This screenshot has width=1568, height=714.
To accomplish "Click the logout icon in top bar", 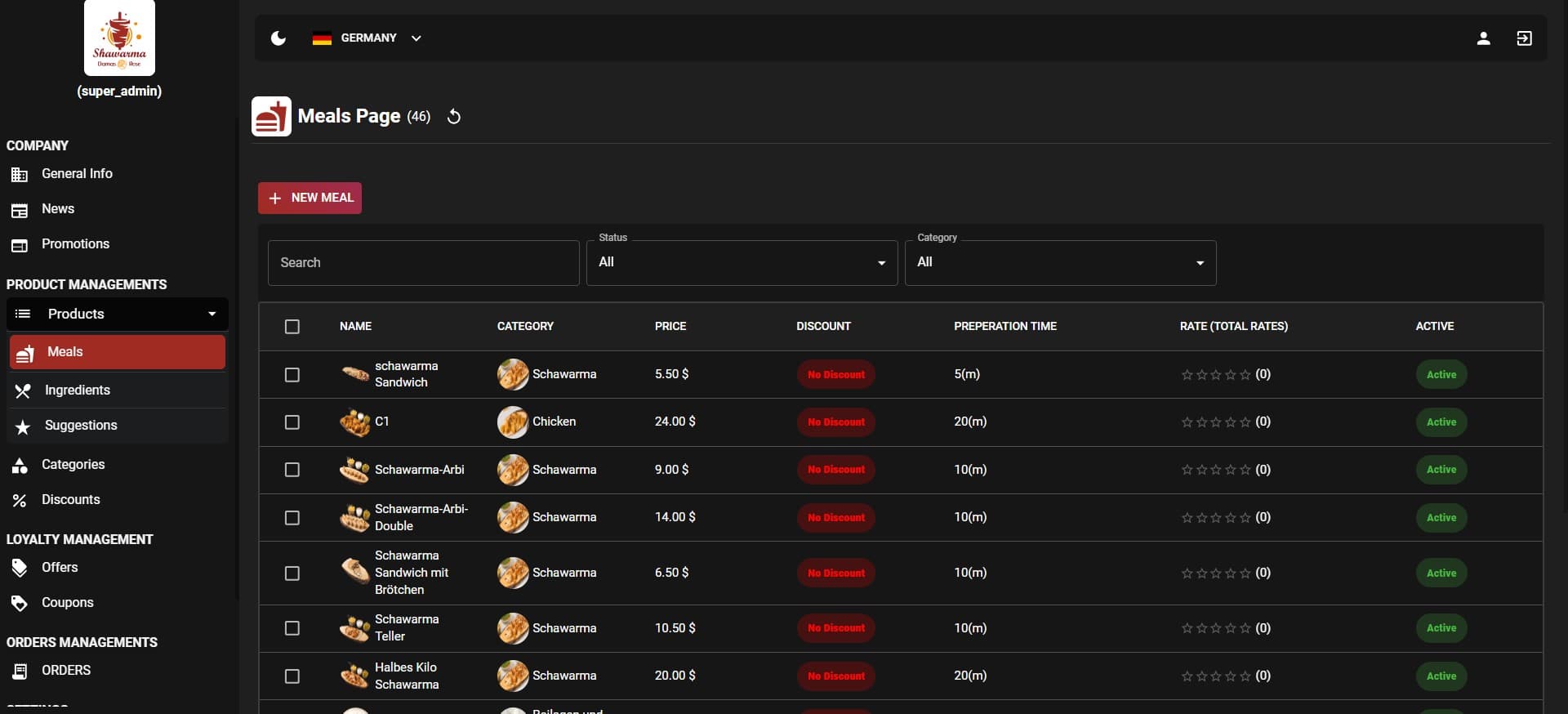I will (x=1524, y=38).
